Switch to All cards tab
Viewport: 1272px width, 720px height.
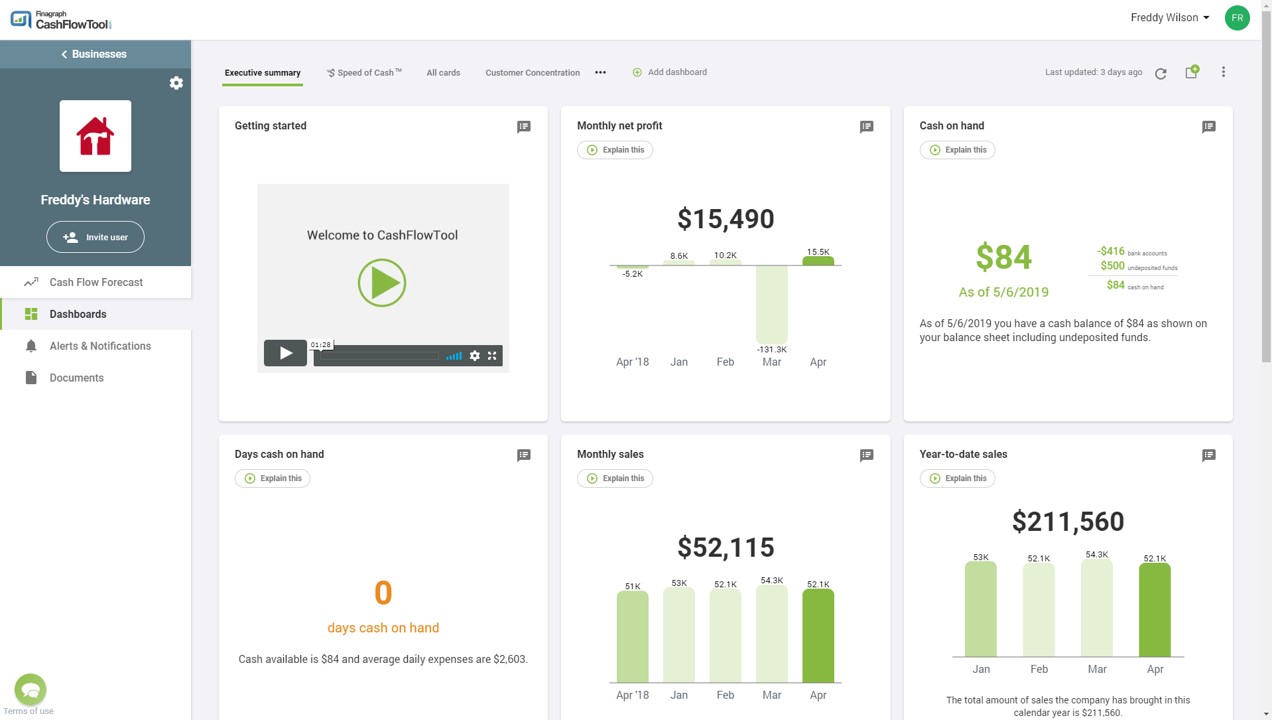click(443, 73)
